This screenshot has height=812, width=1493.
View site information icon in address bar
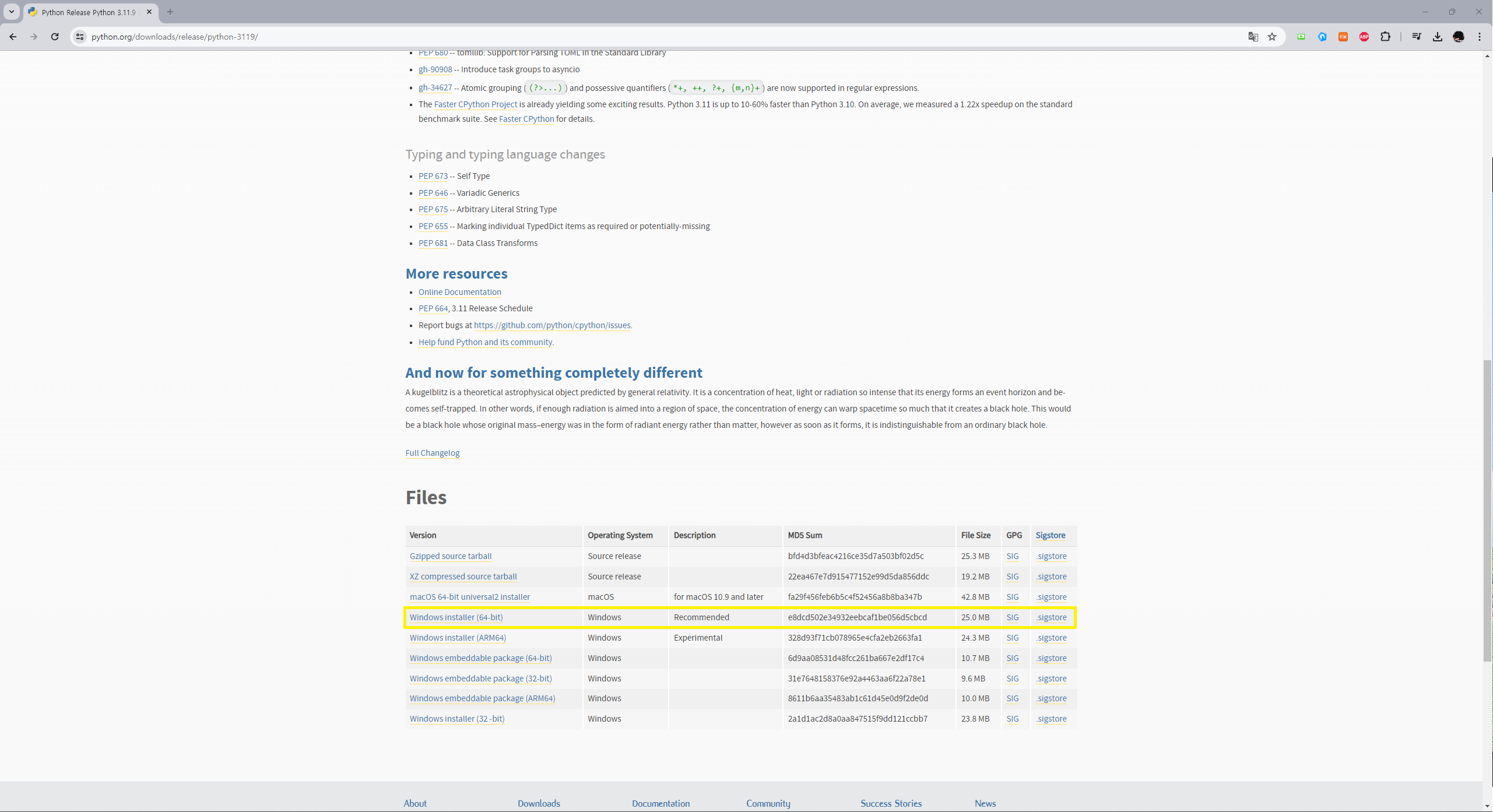click(x=80, y=37)
